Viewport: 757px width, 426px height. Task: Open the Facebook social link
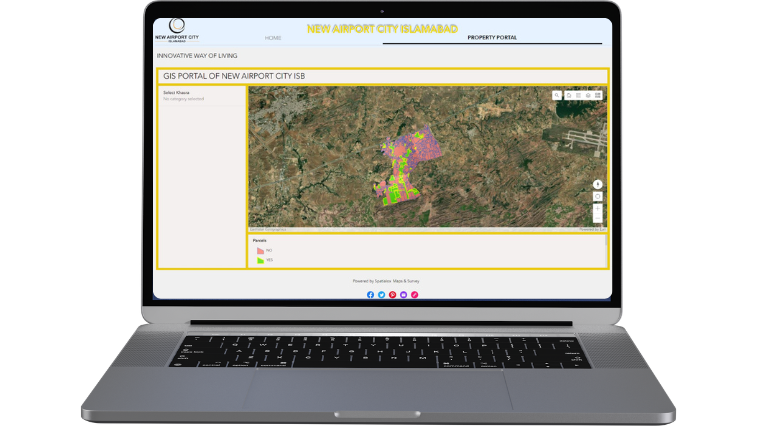(x=370, y=295)
